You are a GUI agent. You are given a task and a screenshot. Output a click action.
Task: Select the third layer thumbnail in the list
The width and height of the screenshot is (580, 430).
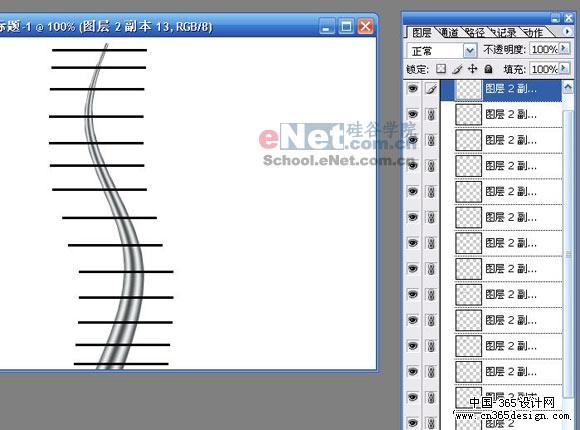coord(468,140)
